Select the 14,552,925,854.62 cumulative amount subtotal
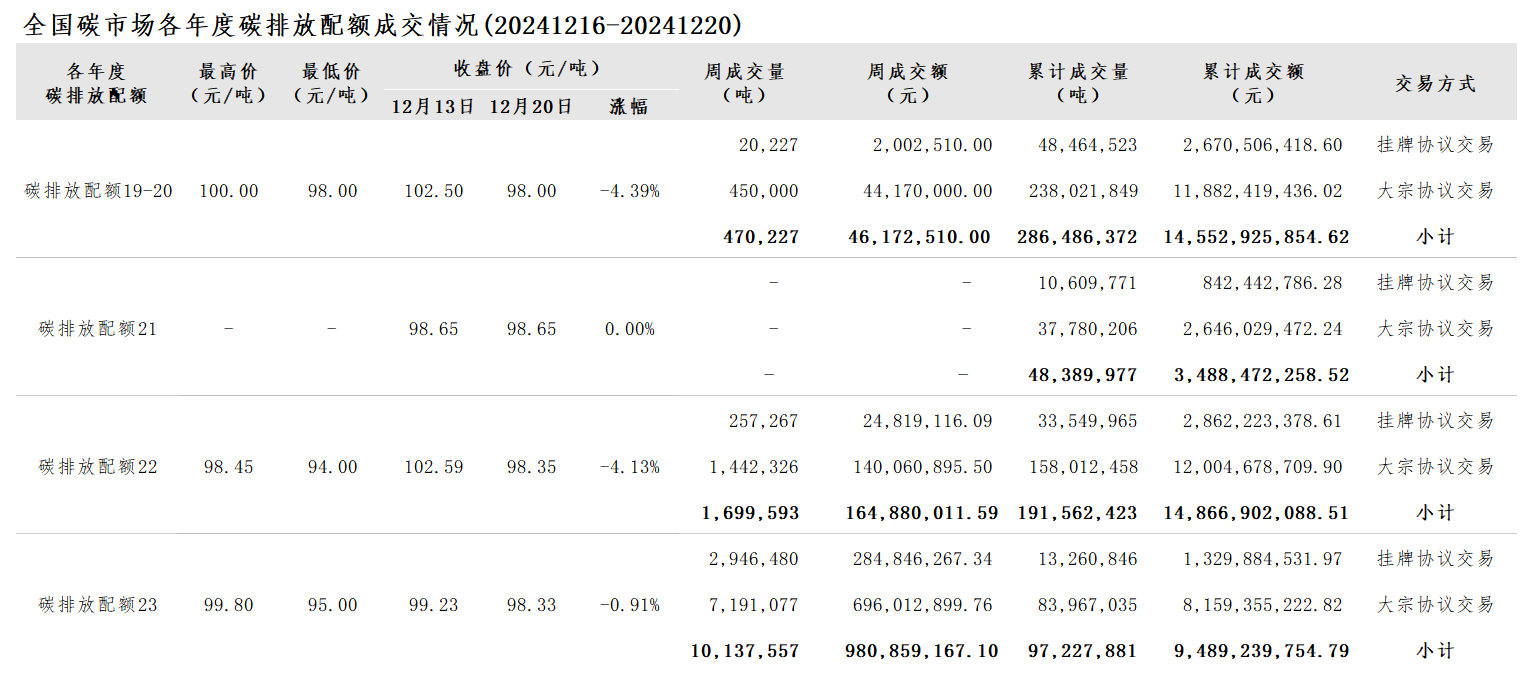Viewport: 1534px width, 675px height. [x=1256, y=237]
